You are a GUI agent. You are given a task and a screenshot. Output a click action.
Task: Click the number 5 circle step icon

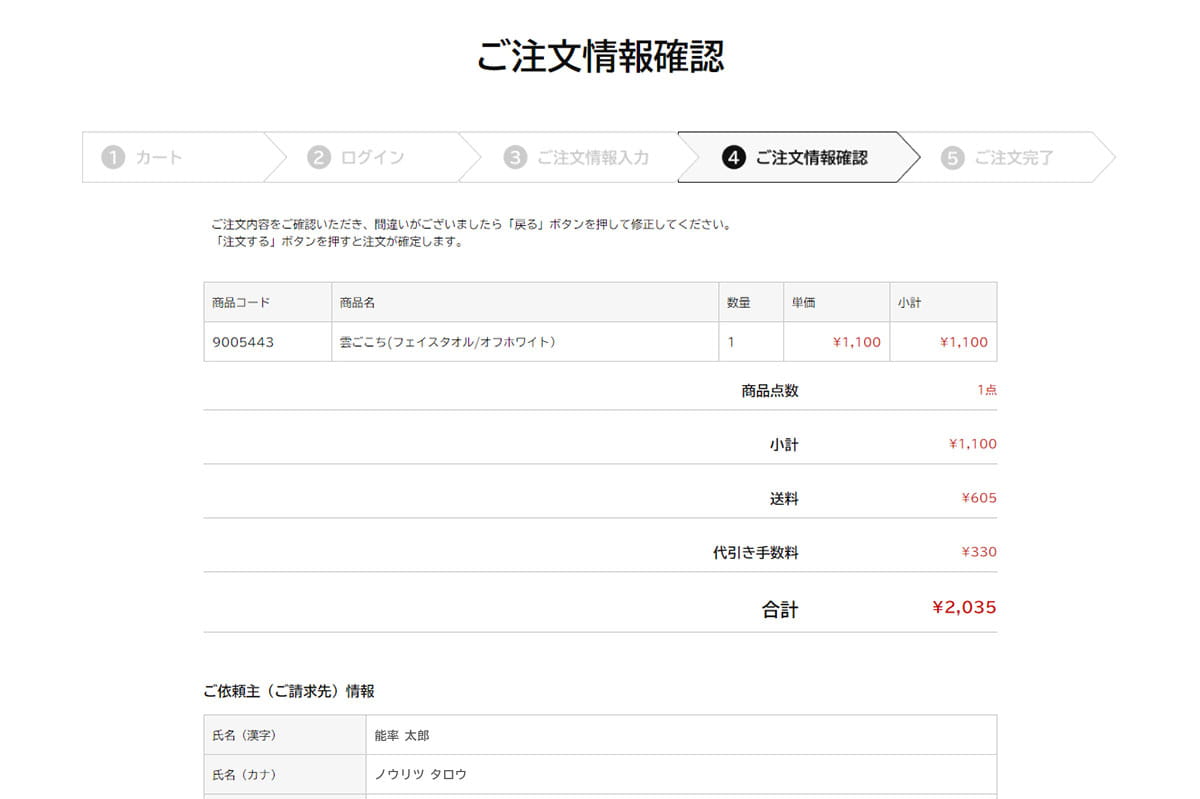point(953,158)
